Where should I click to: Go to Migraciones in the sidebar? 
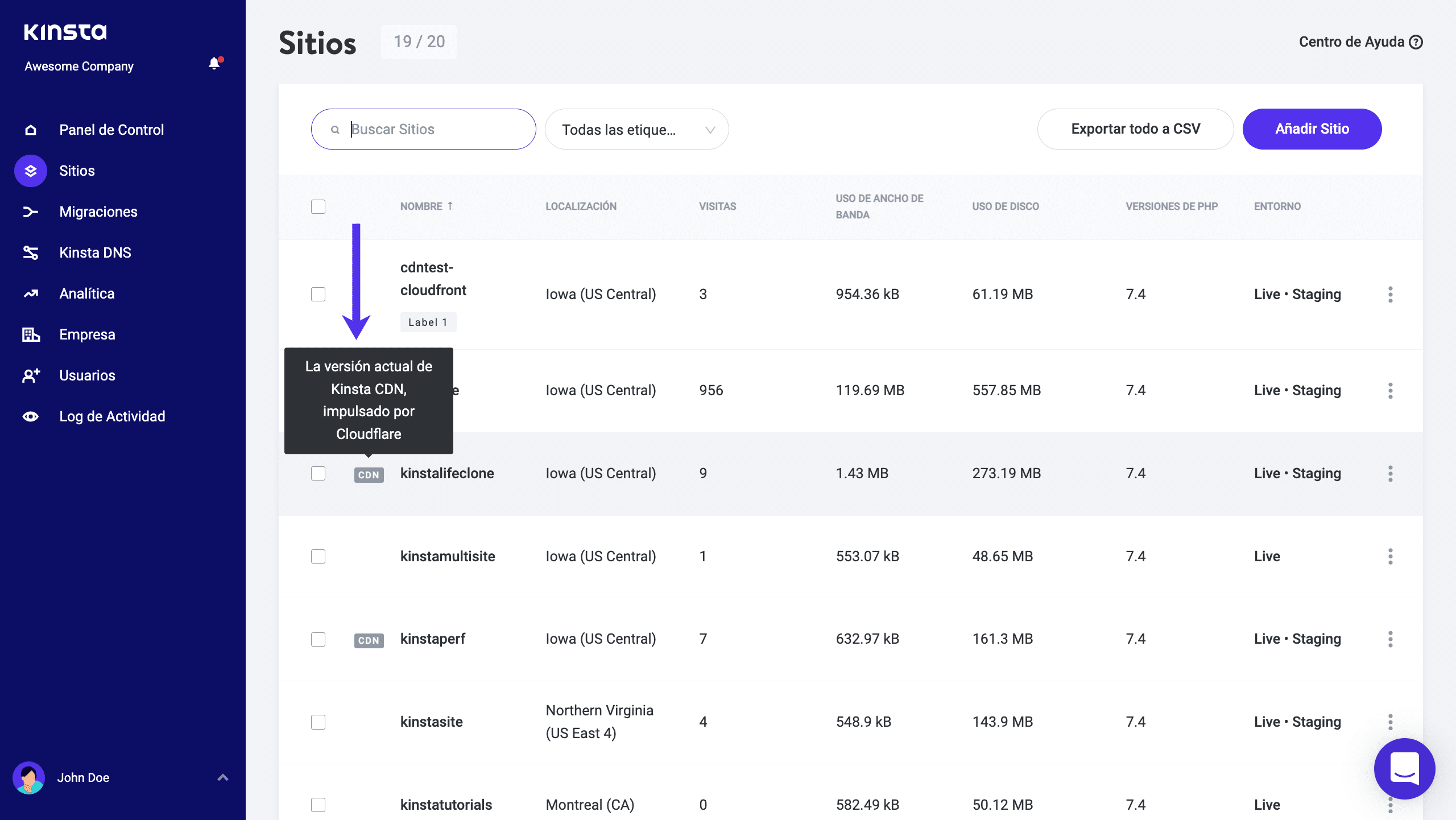tap(98, 212)
